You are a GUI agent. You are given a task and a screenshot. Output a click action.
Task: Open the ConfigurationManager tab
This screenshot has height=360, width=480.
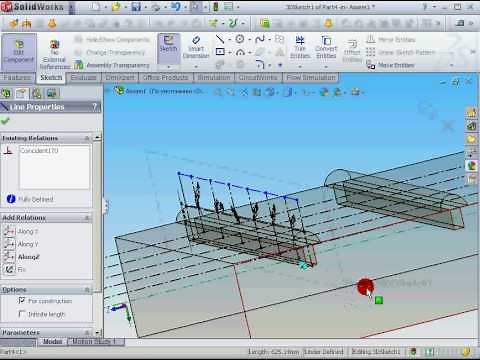pyautogui.click(x=37, y=93)
